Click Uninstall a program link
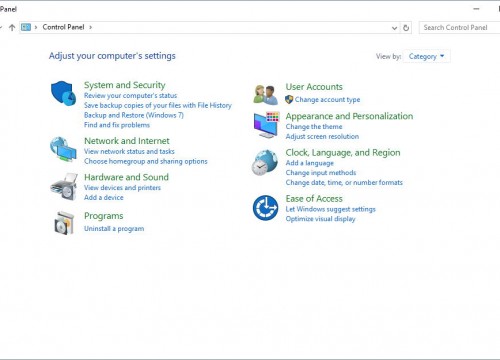This screenshot has width=500, height=360. coord(114,229)
